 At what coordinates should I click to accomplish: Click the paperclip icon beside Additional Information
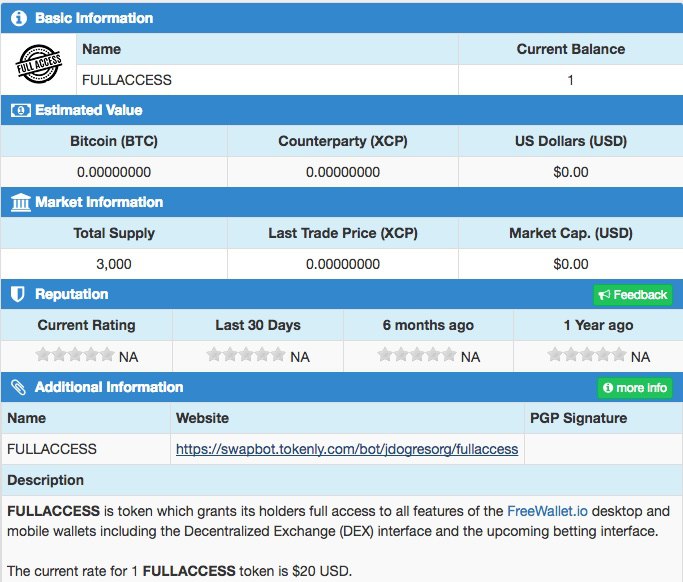[x=18, y=387]
